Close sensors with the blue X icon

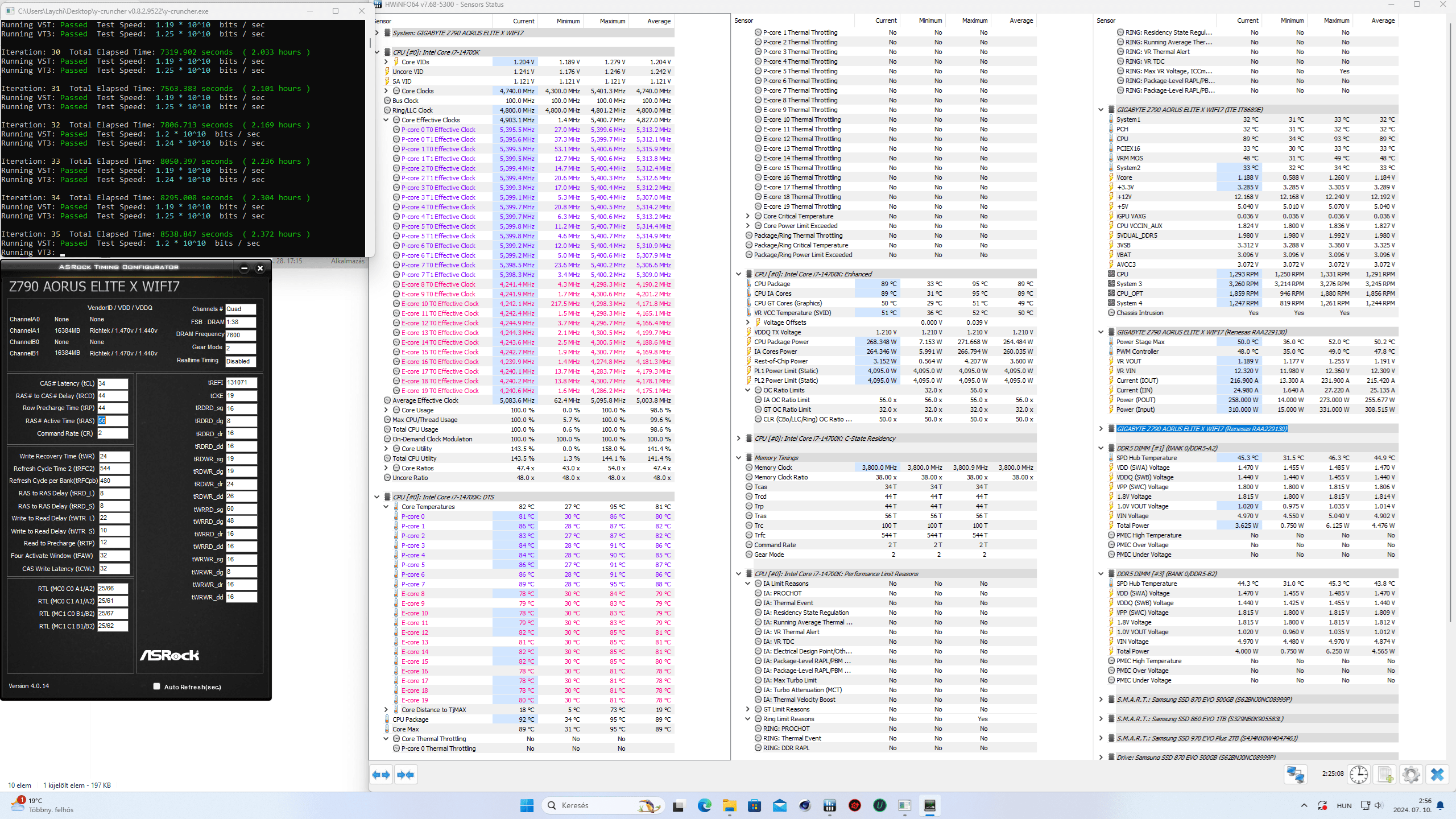point(1437,774)
